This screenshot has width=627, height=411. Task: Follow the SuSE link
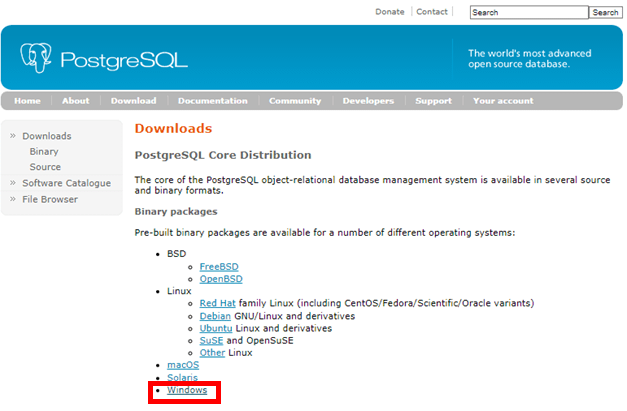[x=211, y=341]
